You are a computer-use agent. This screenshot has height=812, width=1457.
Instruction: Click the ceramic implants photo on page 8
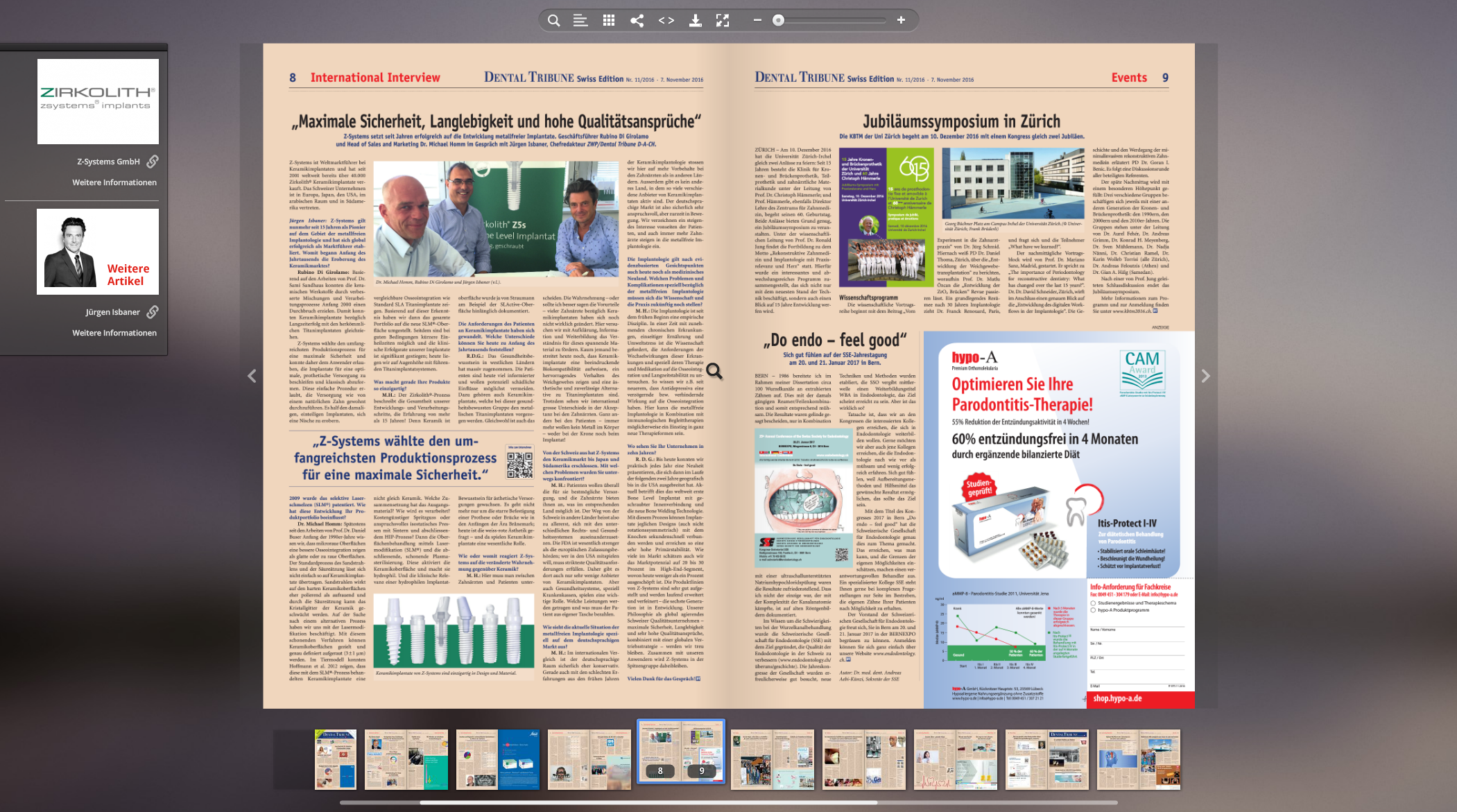(454, 632)
